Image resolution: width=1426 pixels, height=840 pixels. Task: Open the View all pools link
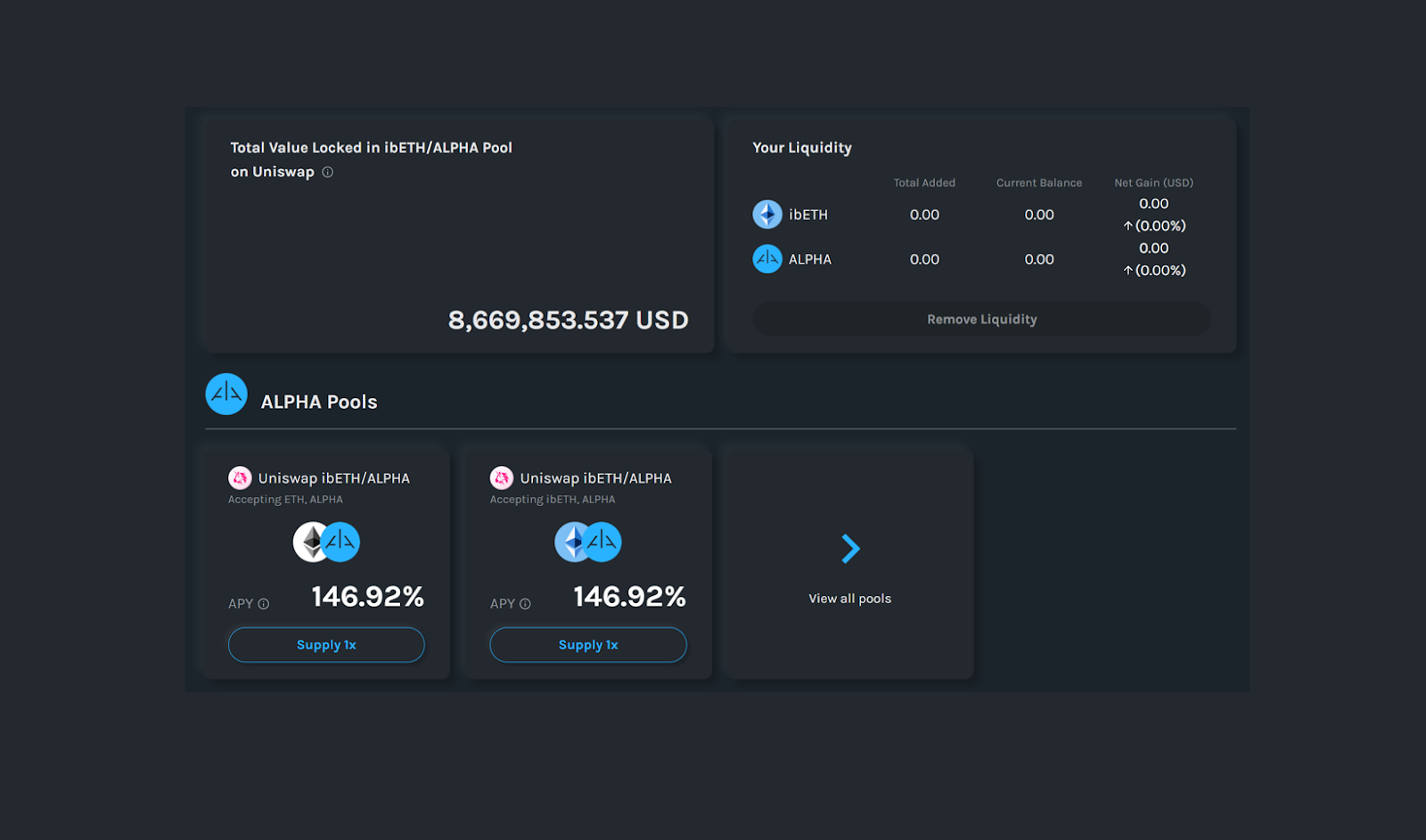850,599
